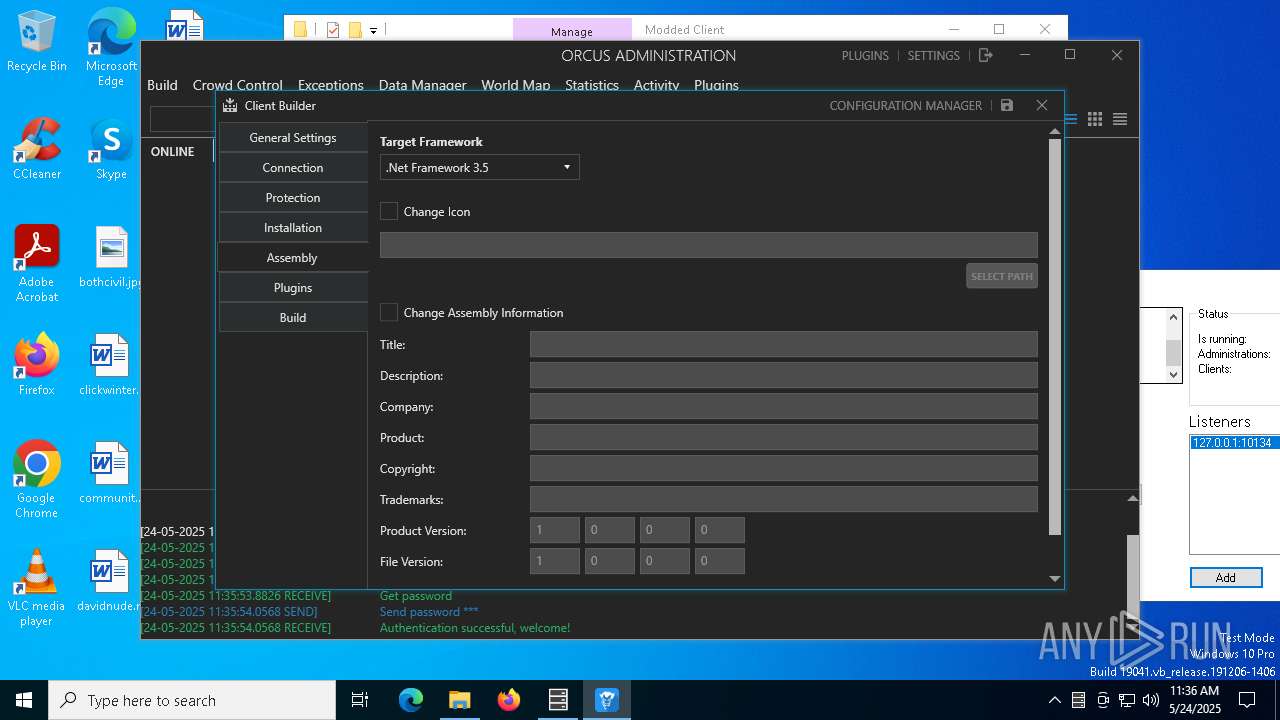
Task: Click the Client Builder window icon
Action: coord(230,105)
